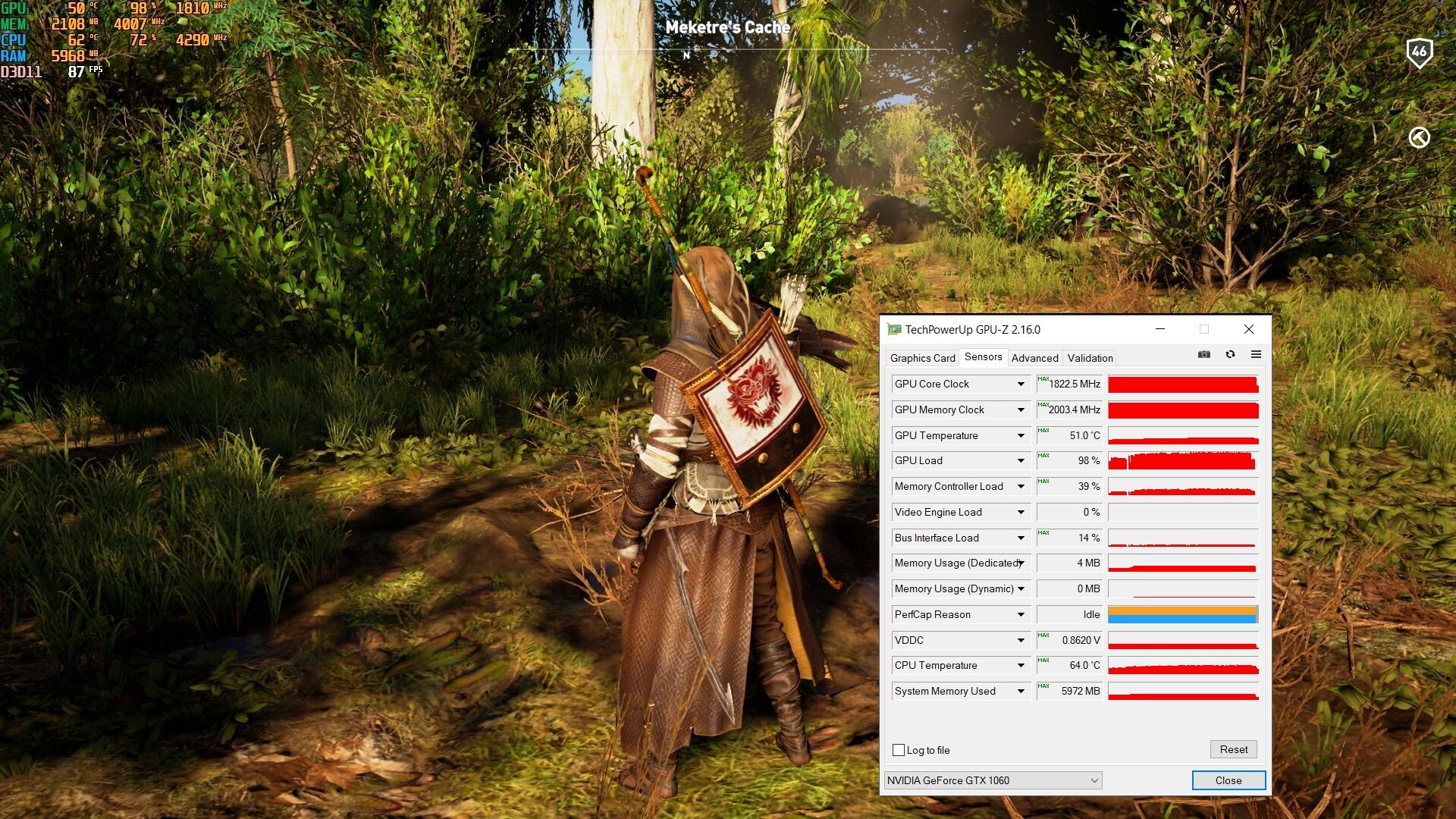Viewport: 1456px width, 819px height.
Task: Click the 87 FPS overlay counter
Action: [x=84, y=71]
